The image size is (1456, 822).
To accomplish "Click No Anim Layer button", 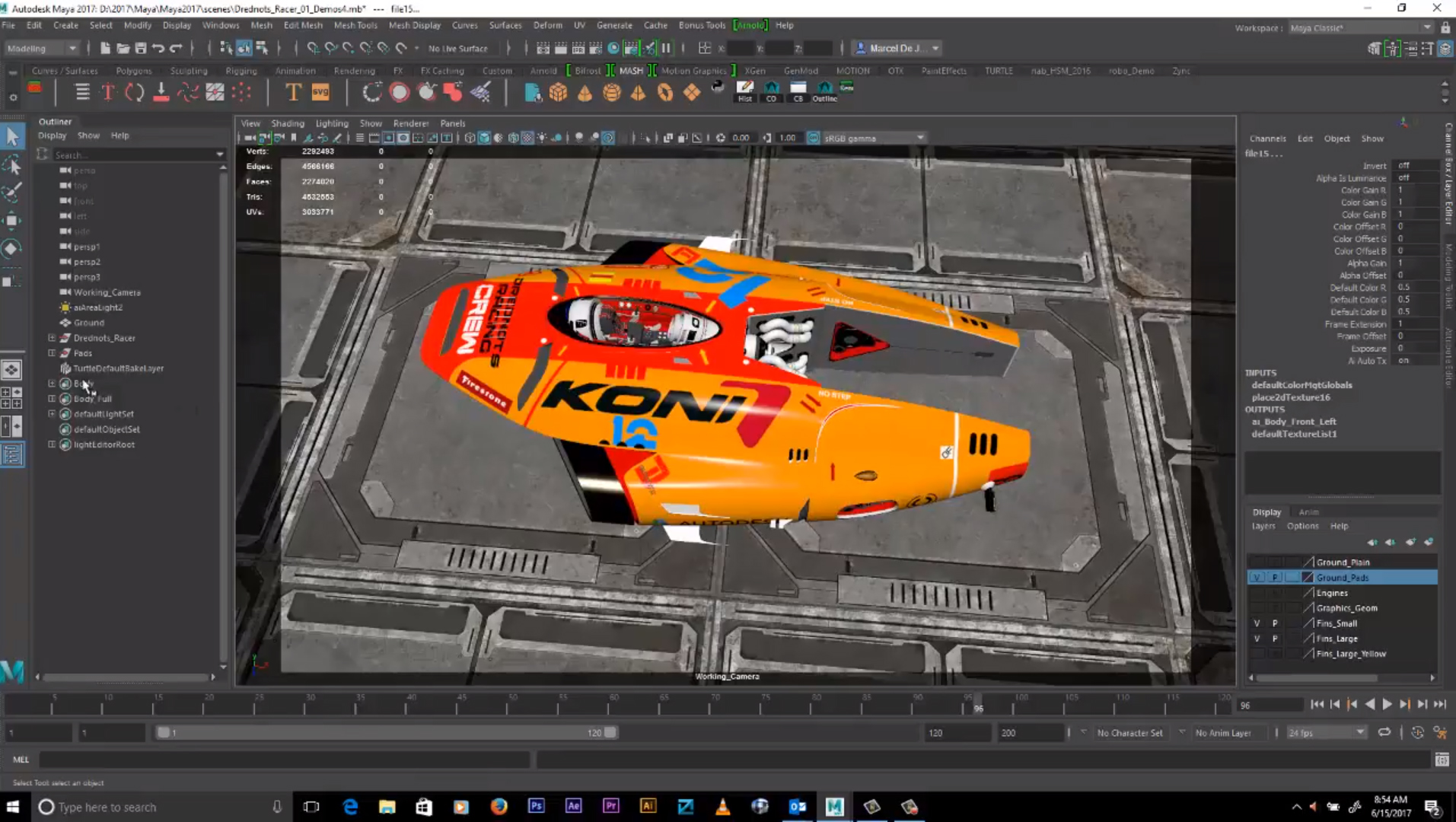I will coord(1223,733).
